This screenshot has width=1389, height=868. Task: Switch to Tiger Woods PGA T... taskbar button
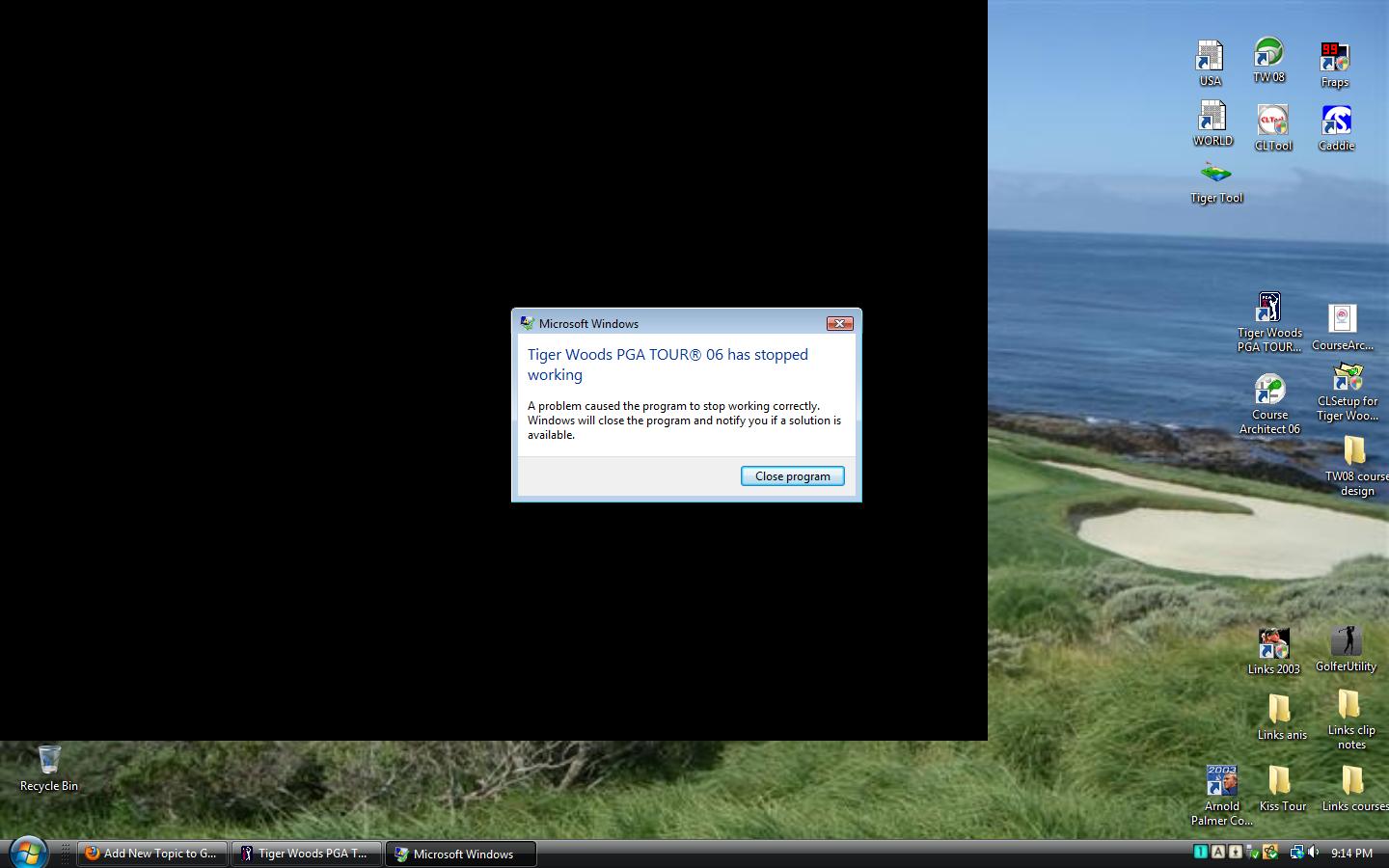coord(307,854)
